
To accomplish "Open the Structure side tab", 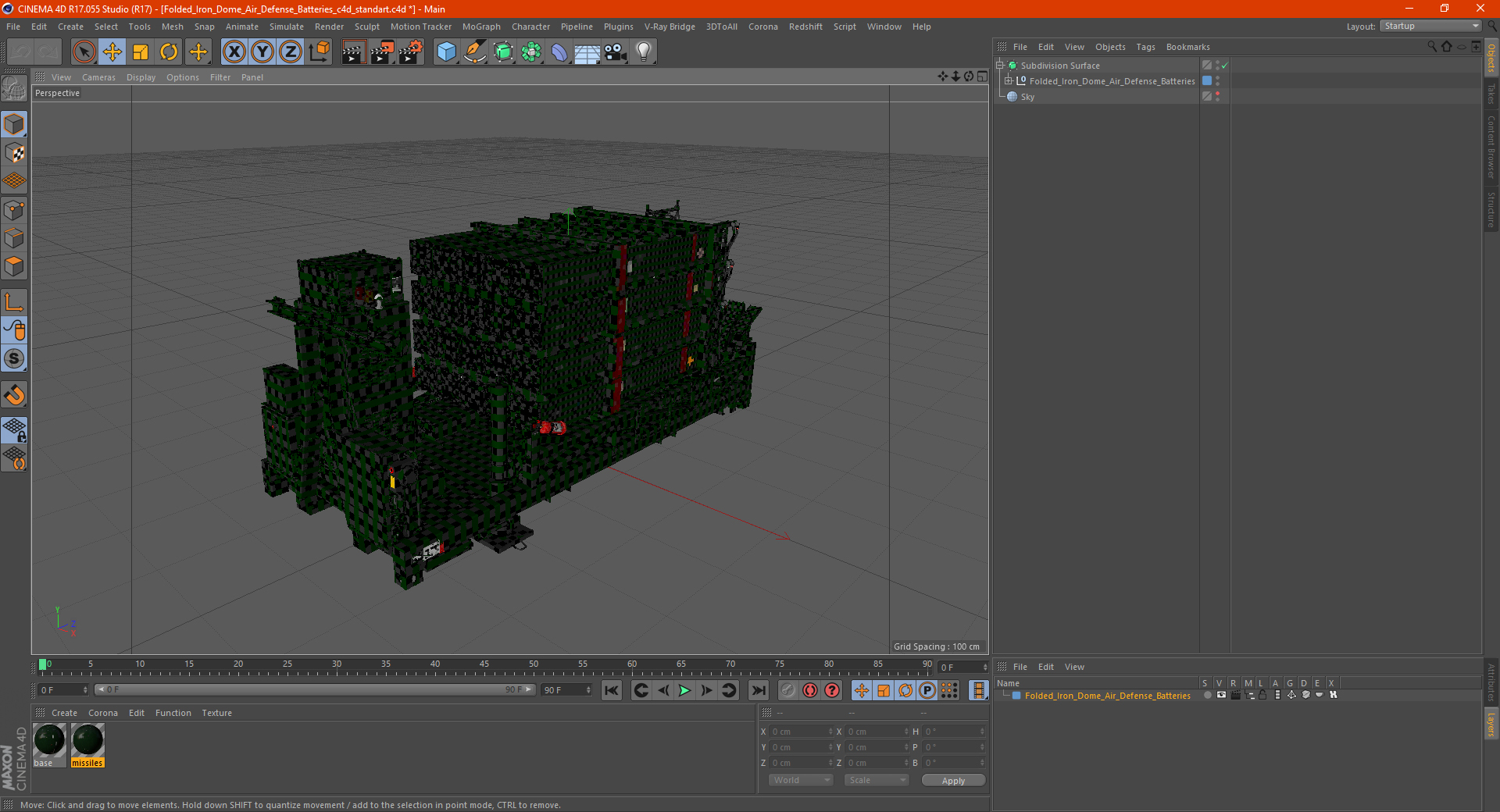I will tap(1491, 209).
